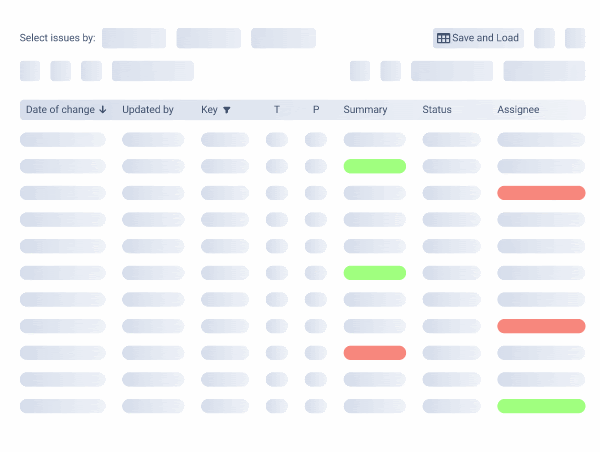Click the T column header
600x452 pixels.
tap(277, 110)
